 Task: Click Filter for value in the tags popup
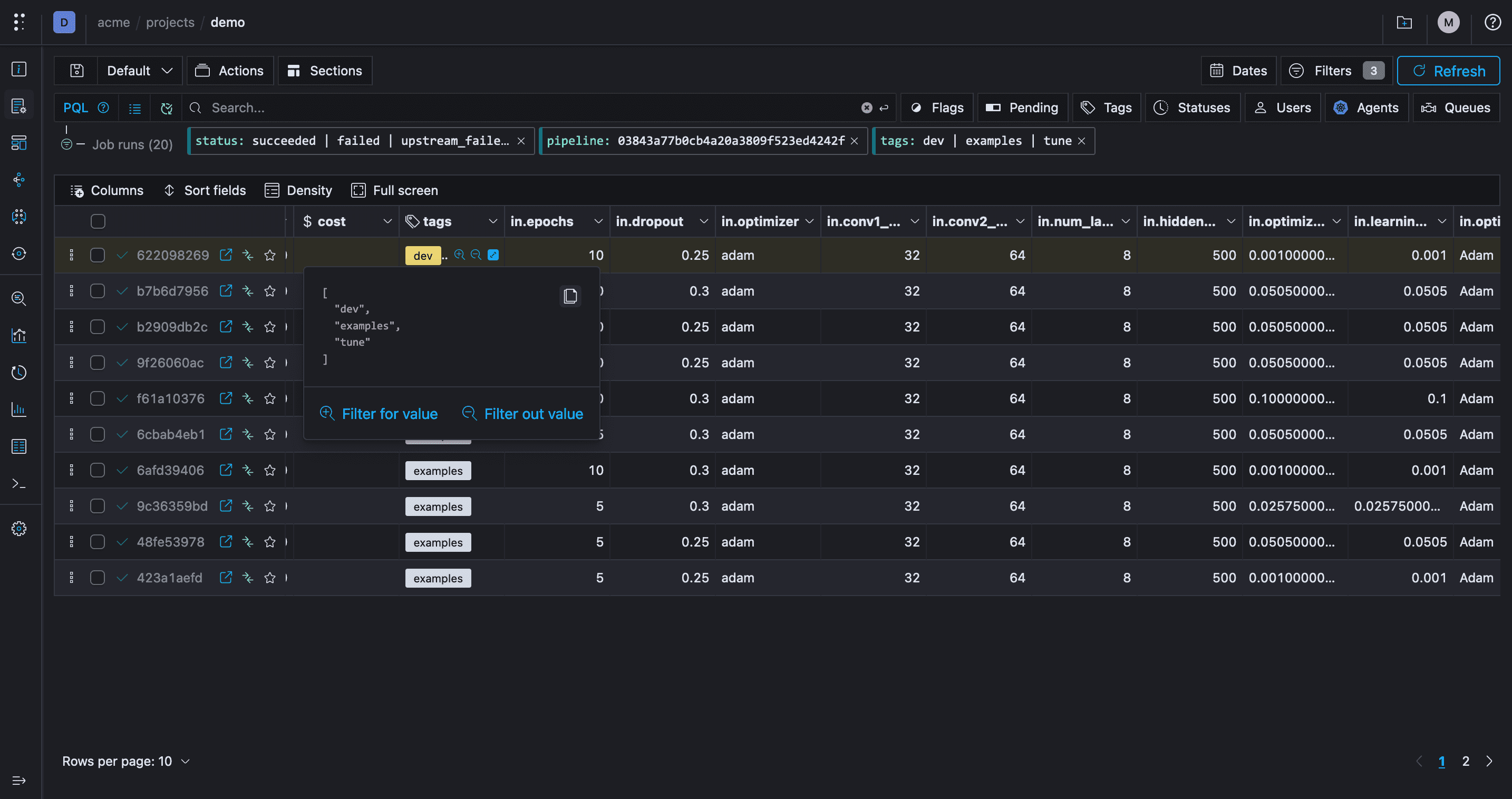(x=379, y=414)
